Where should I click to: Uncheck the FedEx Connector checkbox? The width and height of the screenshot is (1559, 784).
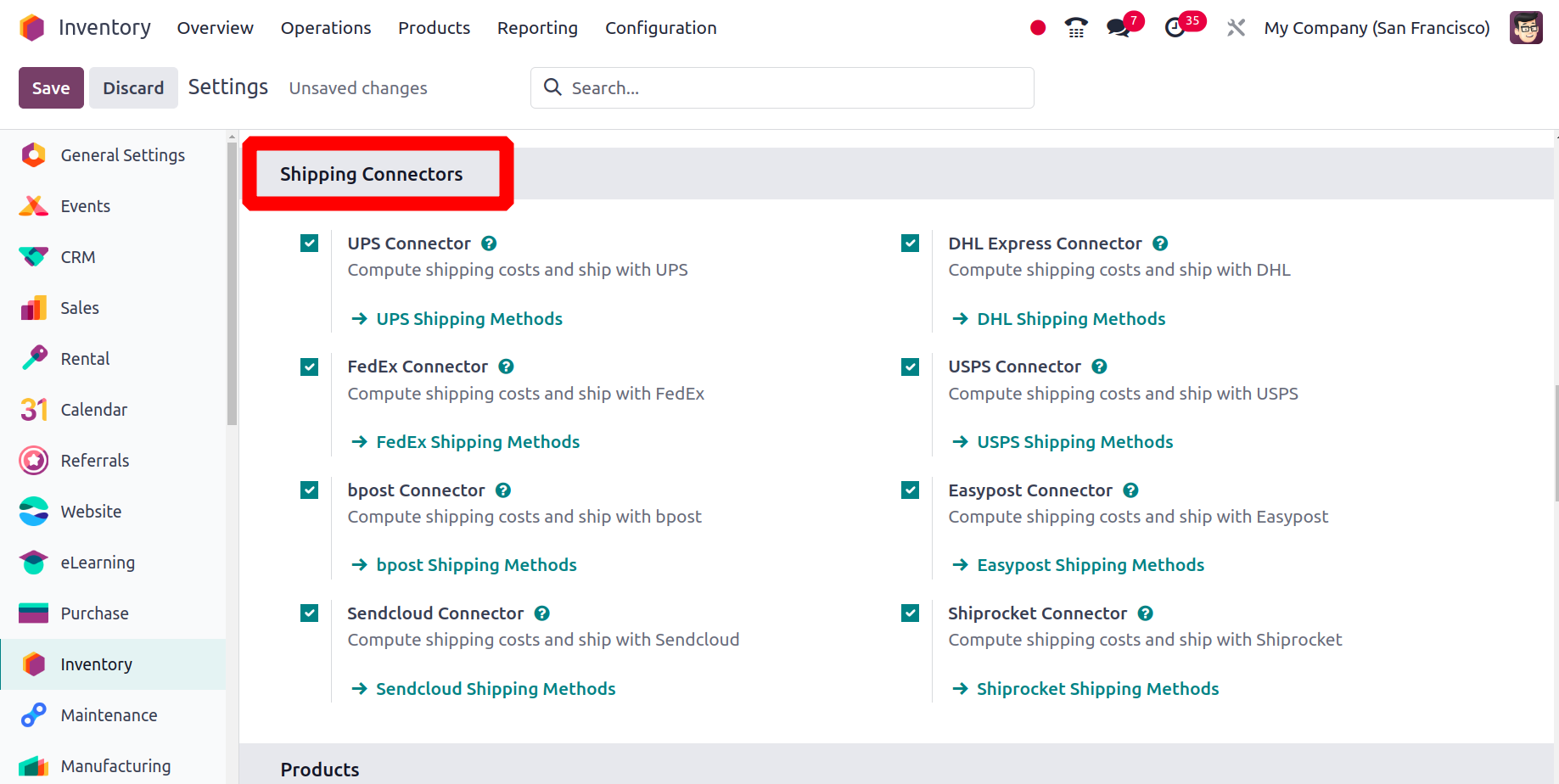point(310,367)
